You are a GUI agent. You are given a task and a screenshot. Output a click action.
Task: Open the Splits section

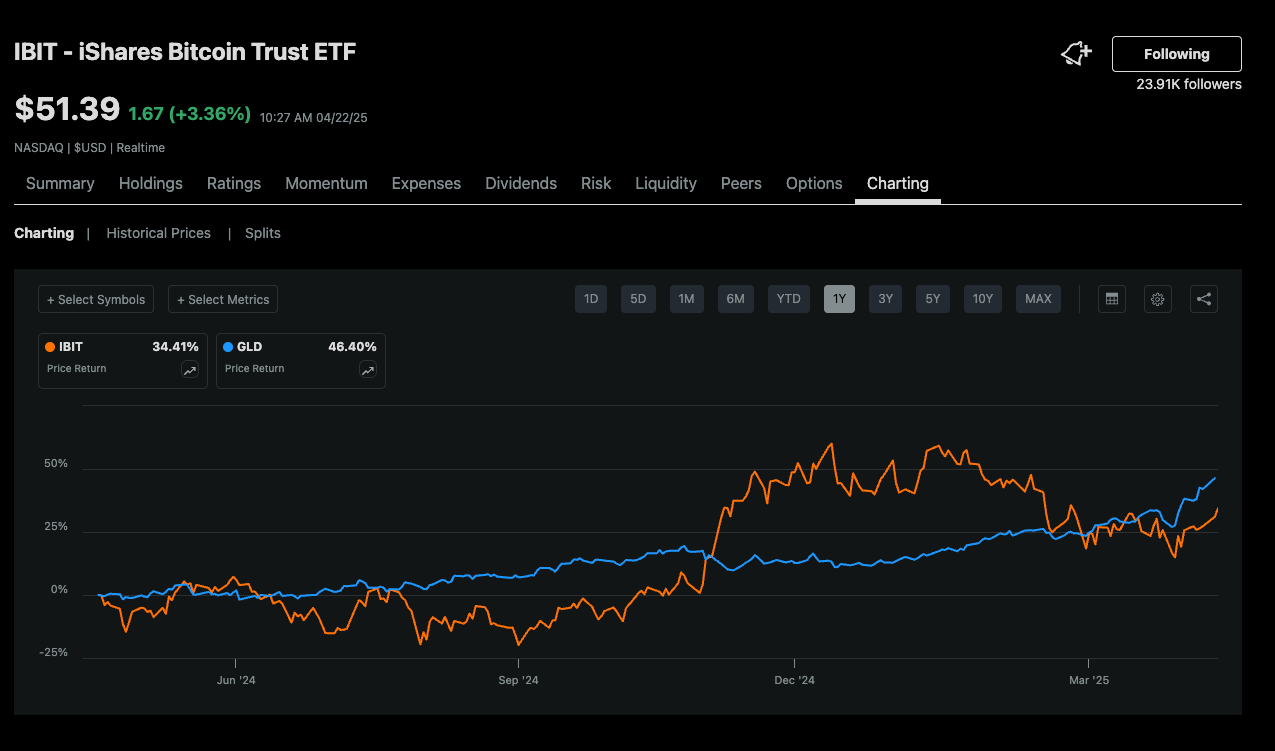coord(262,233)
